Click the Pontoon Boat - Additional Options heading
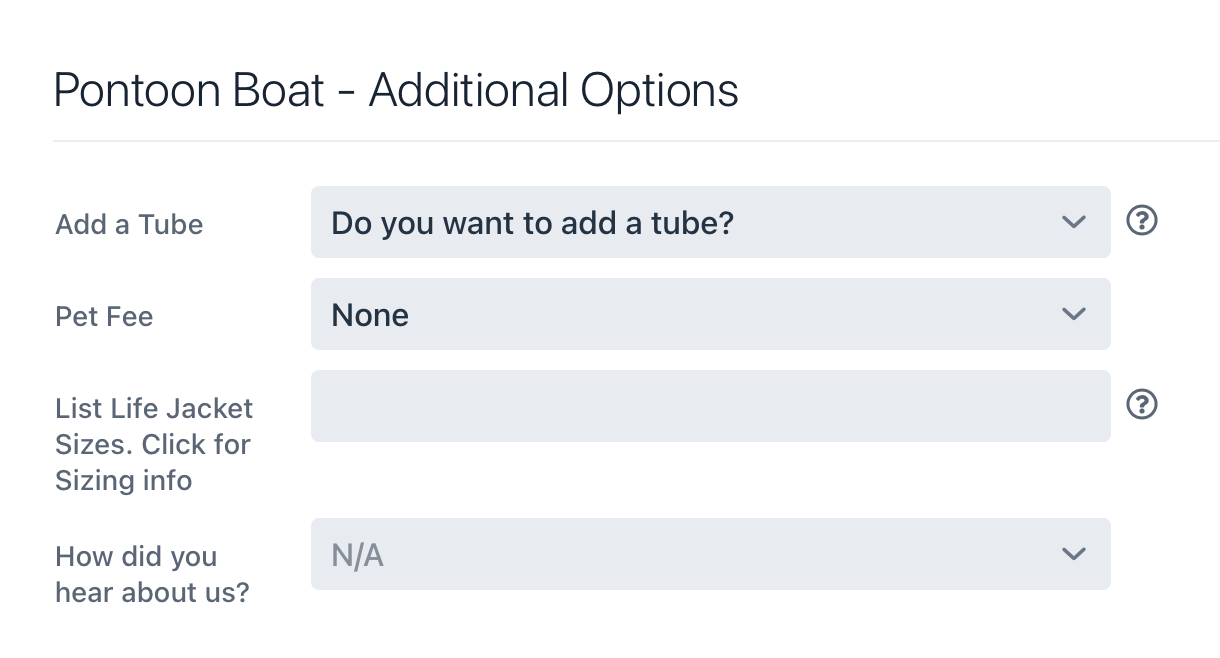This screenshot has height=658, width=1220. pyautogui.click(x=396, y=91)
